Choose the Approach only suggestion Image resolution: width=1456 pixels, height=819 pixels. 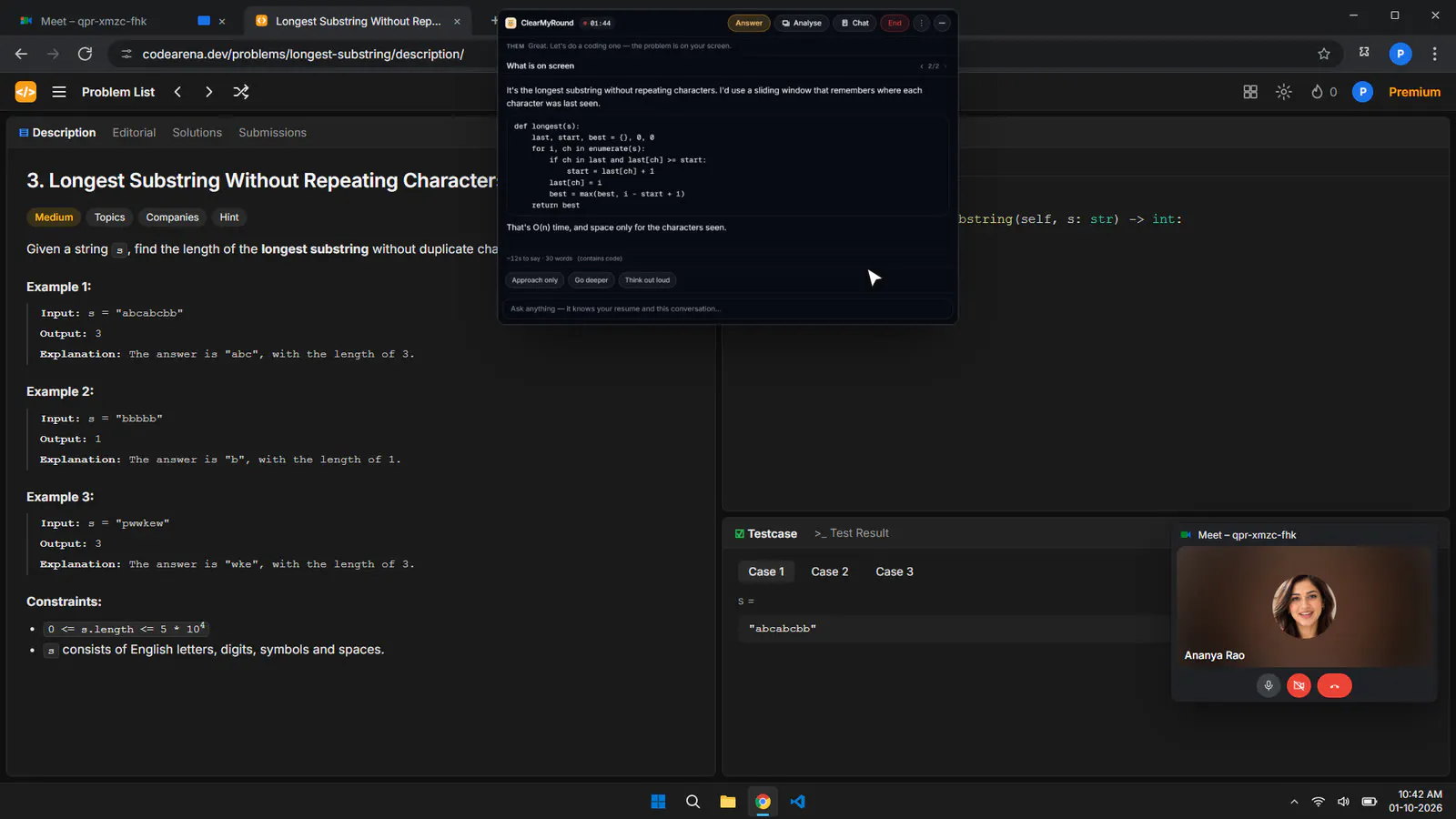click(535, 280)
